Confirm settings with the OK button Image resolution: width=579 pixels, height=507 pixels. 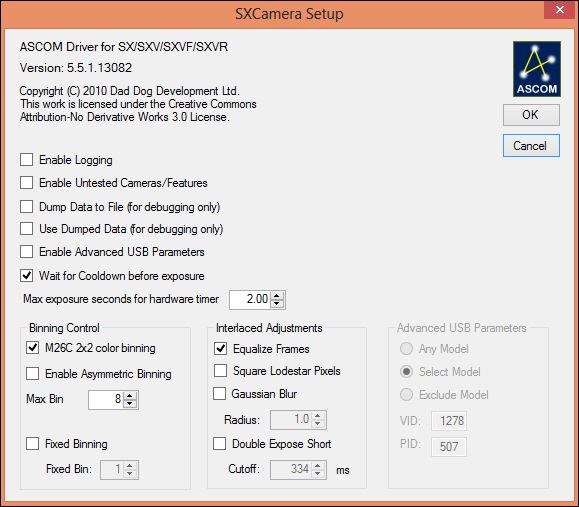[531, 115]
